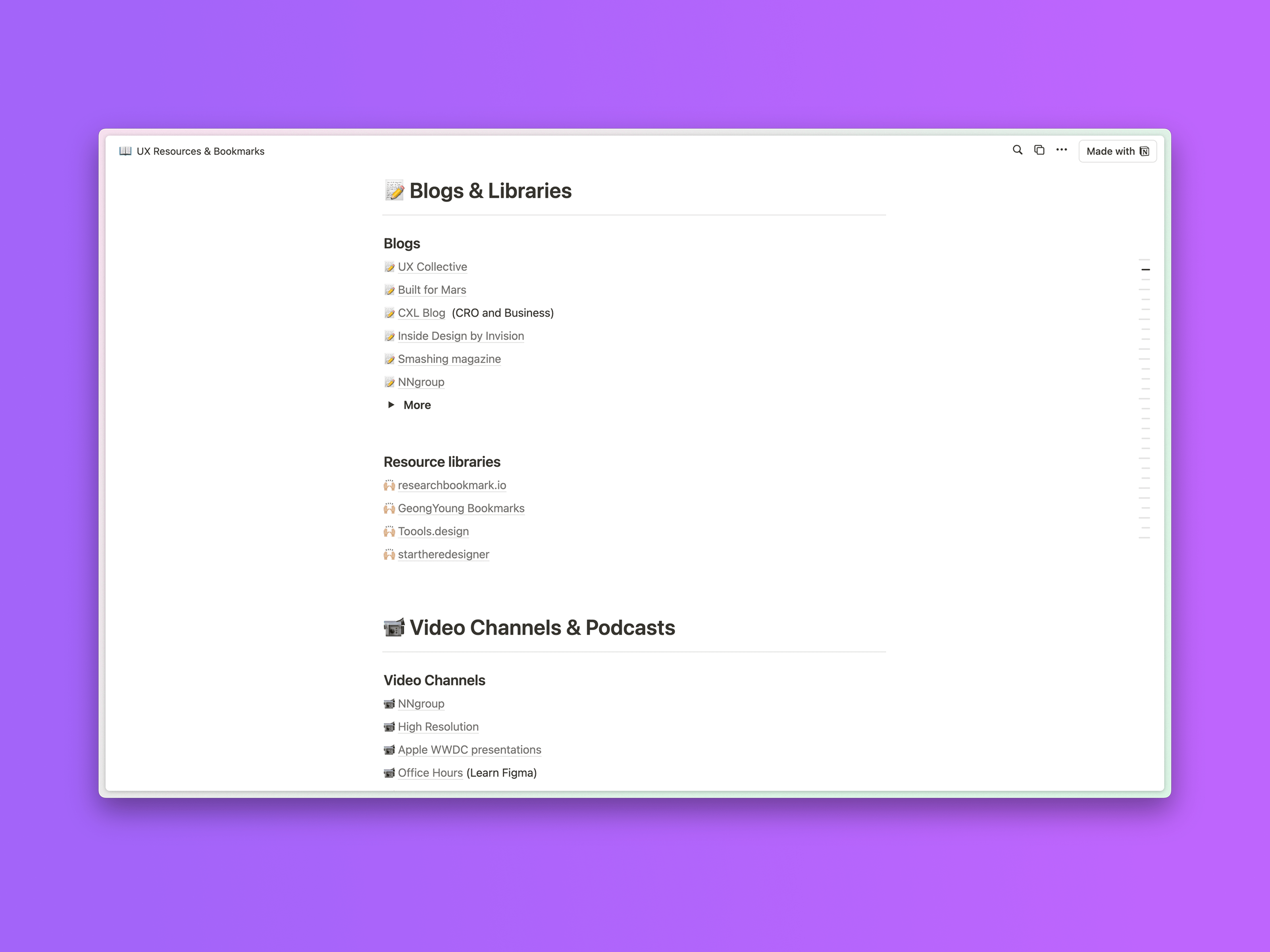Screen dimensions: 1270x952
Task: Open the Toools.design link
Action: click(x=433, y=532)
